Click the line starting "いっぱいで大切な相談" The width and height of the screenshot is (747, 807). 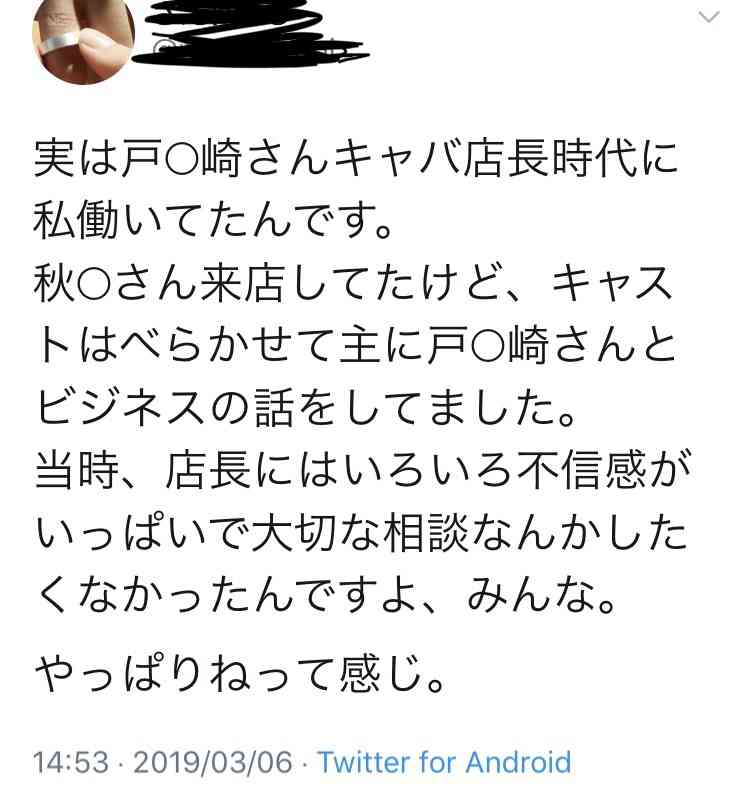pos(361,533)
